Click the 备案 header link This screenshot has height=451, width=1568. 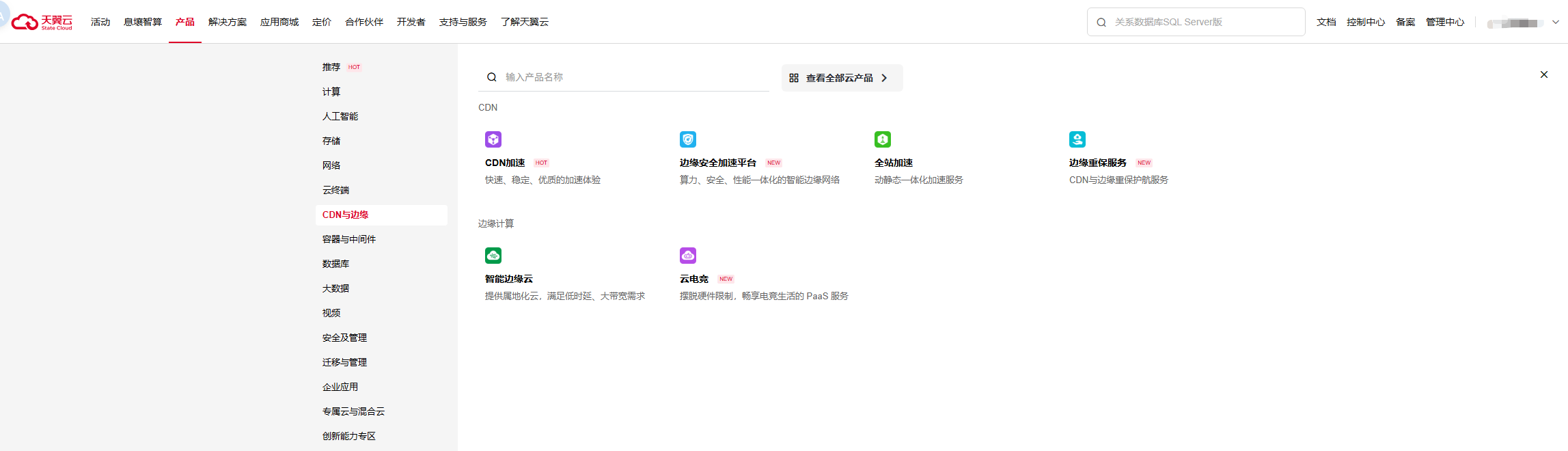coord(1405,22)
